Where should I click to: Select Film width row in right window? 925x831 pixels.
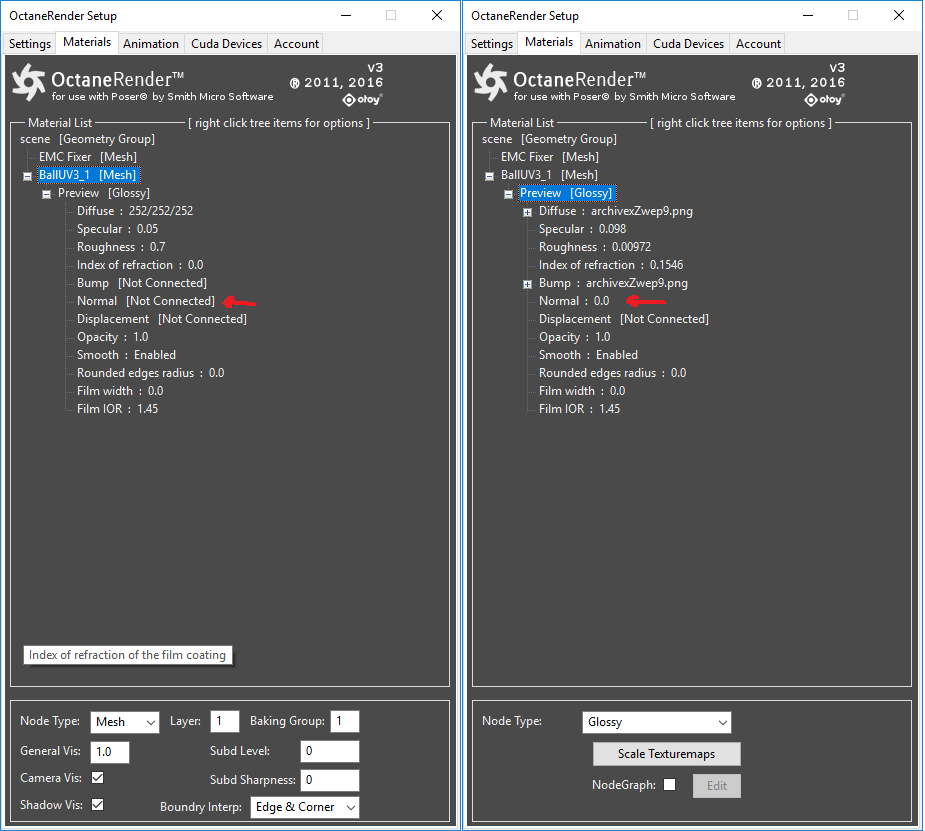click(x=582, y=390)
